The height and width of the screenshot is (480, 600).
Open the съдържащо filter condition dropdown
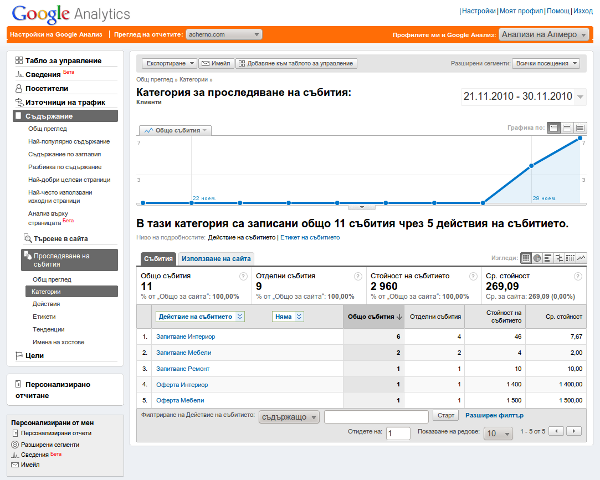[289, 417]
